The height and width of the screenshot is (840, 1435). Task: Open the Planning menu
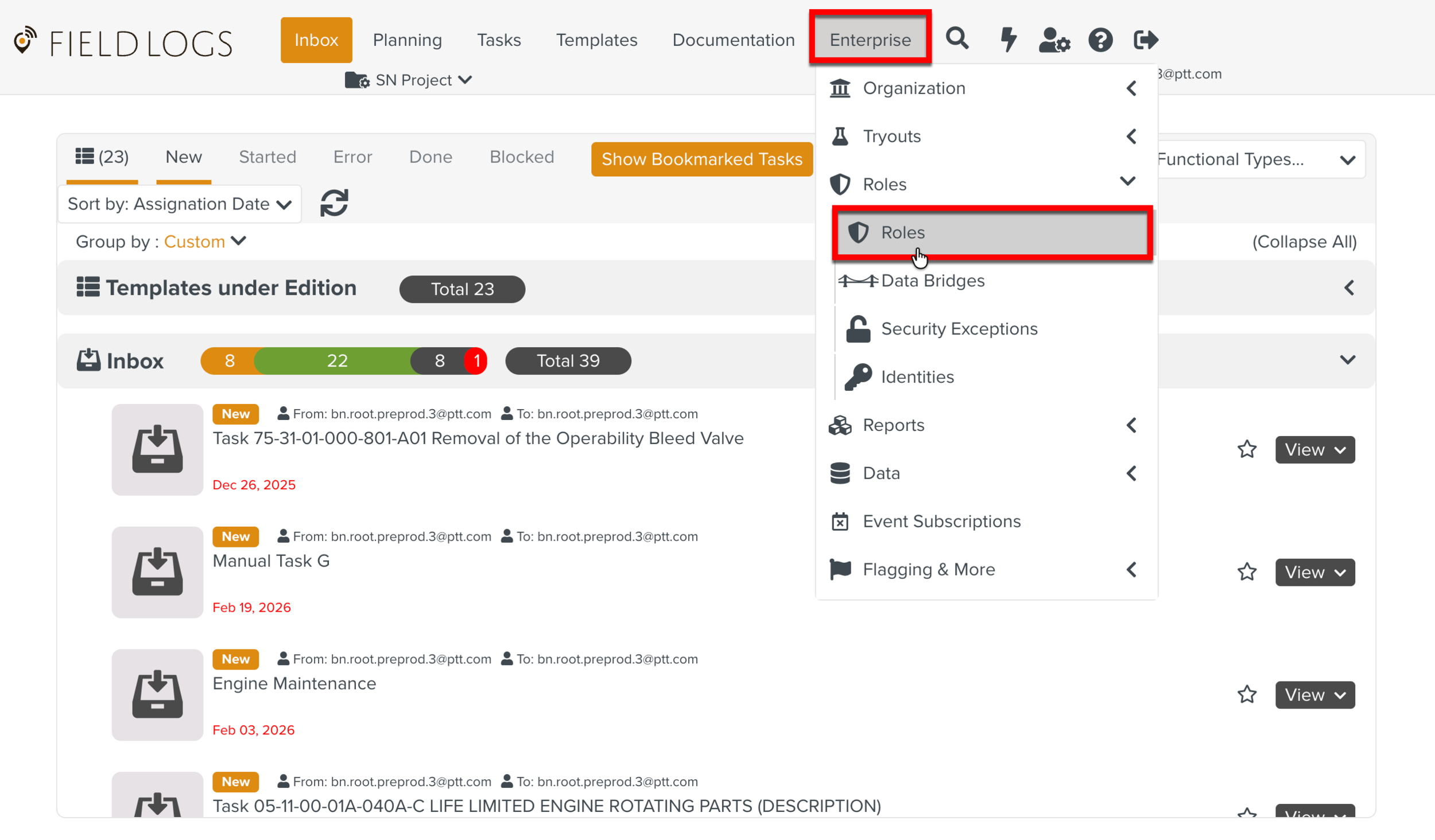(407, 40)
